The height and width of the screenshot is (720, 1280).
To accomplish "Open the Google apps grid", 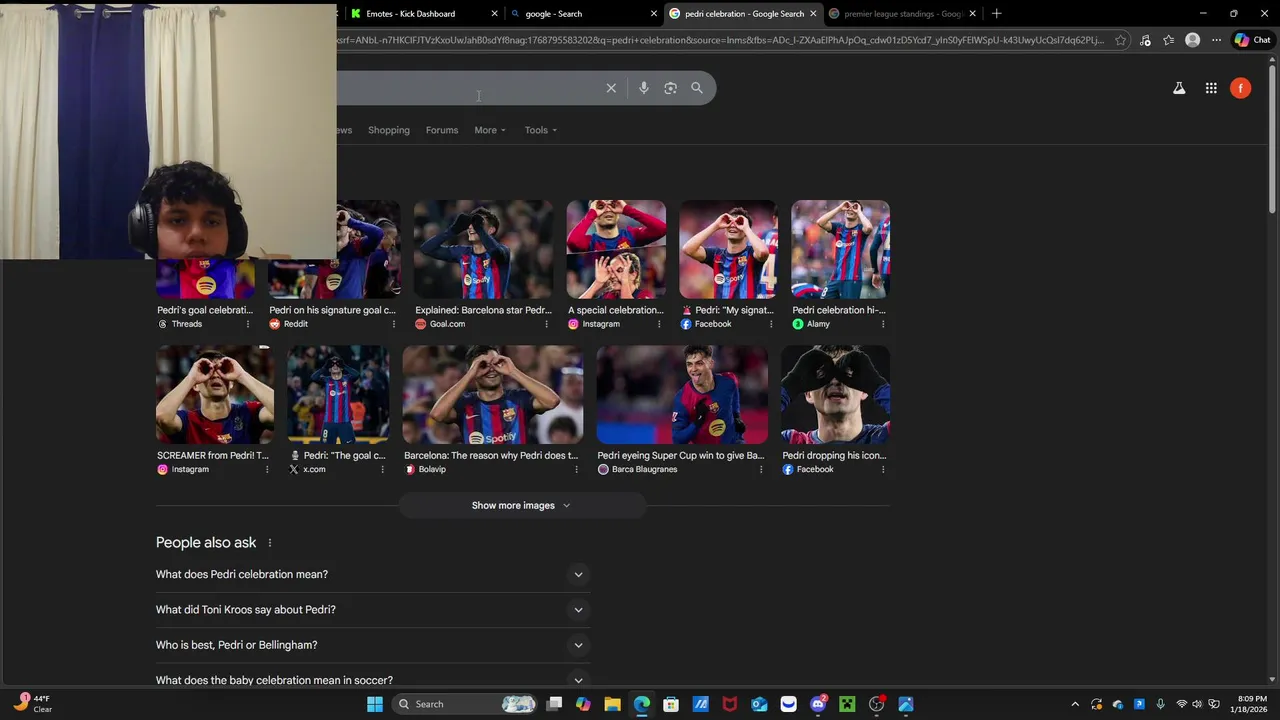I will pyautogui.click(x=1211, y=88).
